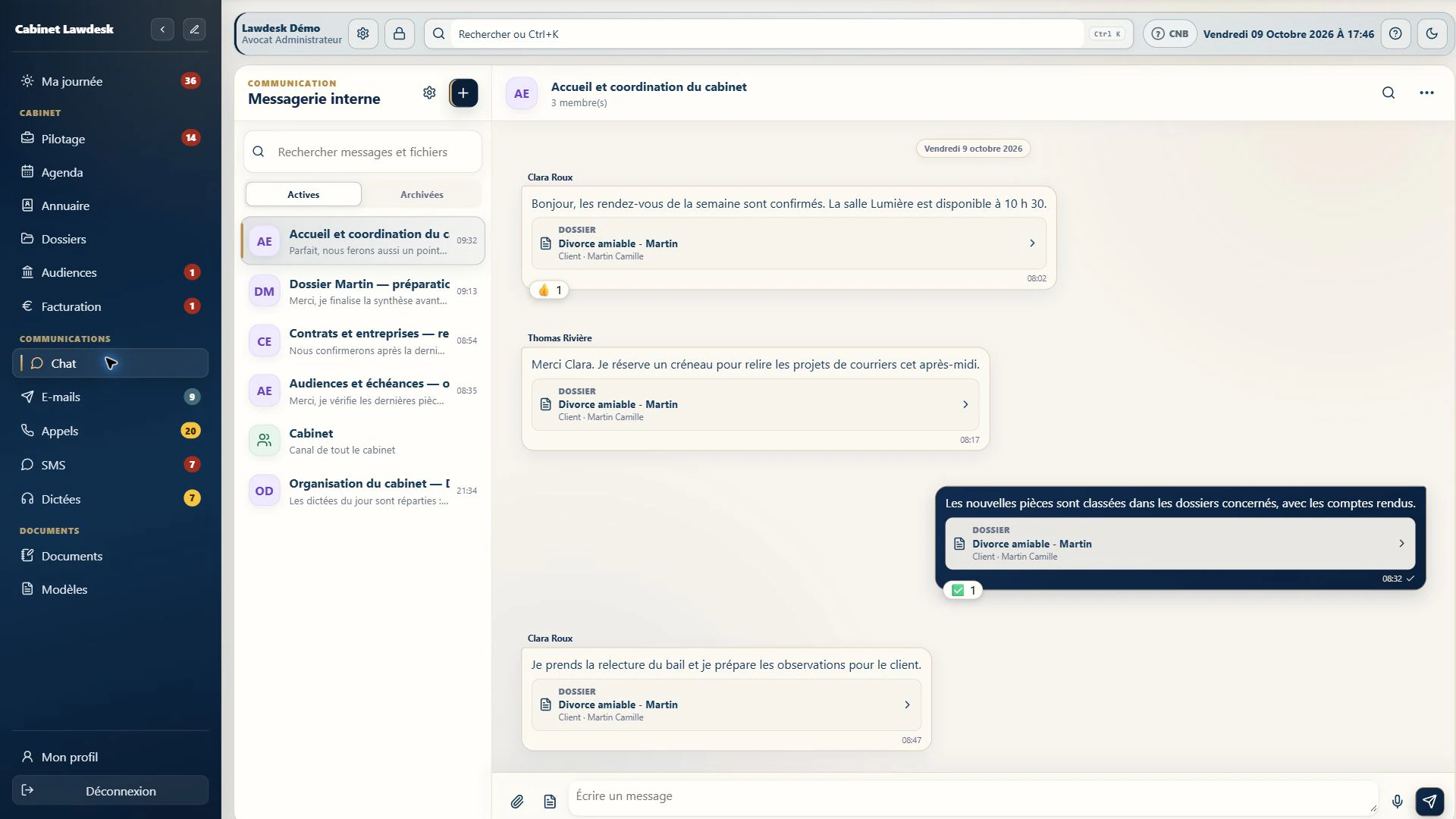The image size is (1456, 819).
Task: Expand dossier card in 08:02 message
Action: 789,243
